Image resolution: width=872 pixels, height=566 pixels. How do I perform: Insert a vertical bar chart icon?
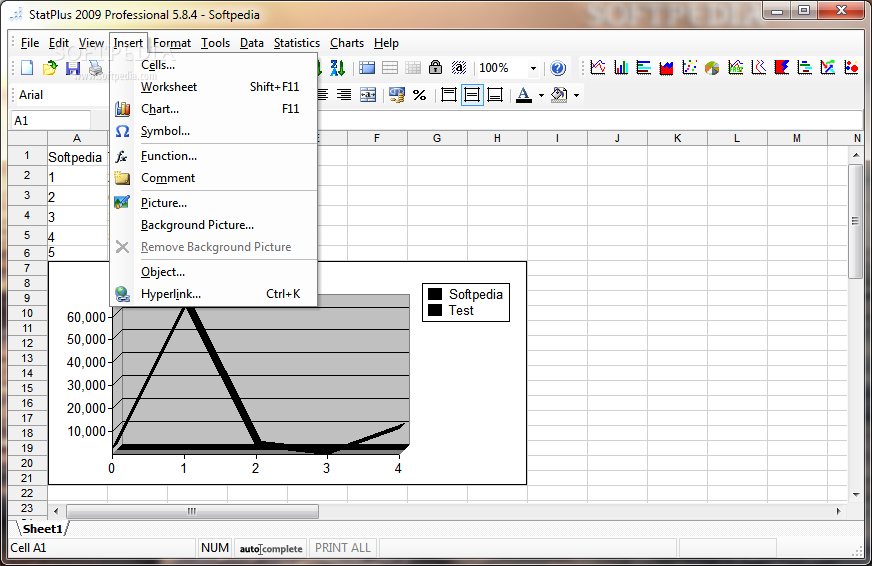[621, 67]
